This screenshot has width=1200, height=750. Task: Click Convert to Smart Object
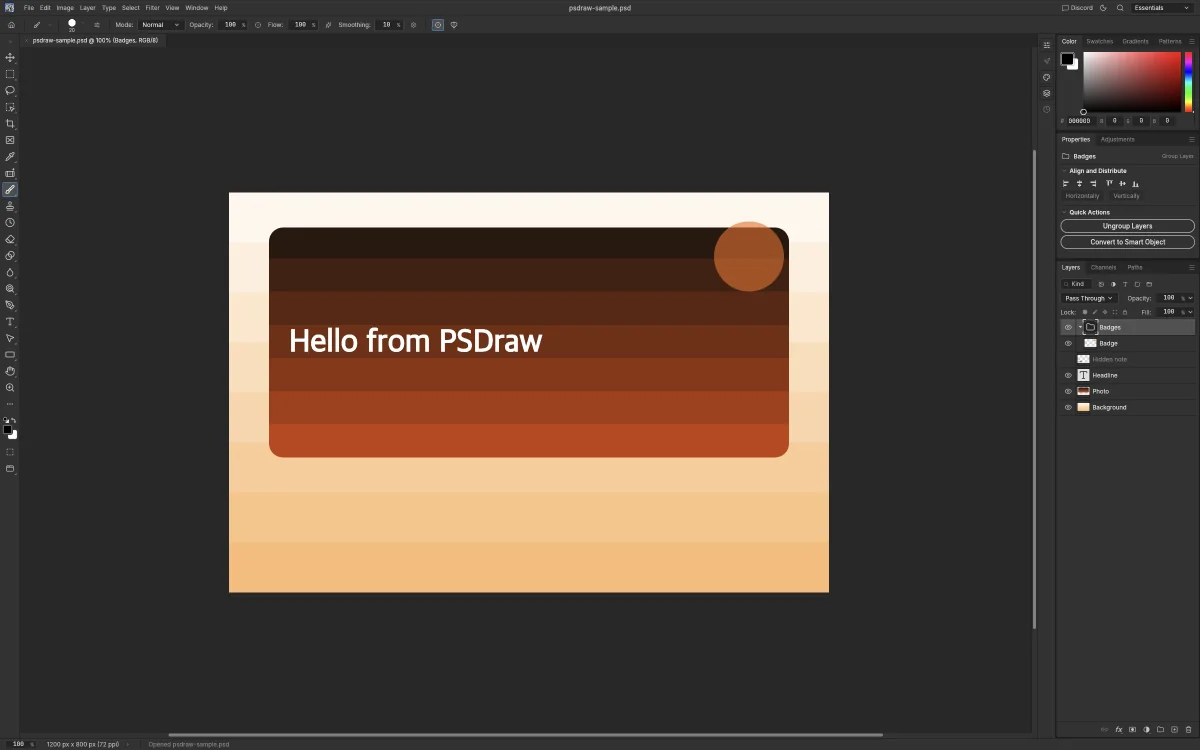(x=1128, y=242)
